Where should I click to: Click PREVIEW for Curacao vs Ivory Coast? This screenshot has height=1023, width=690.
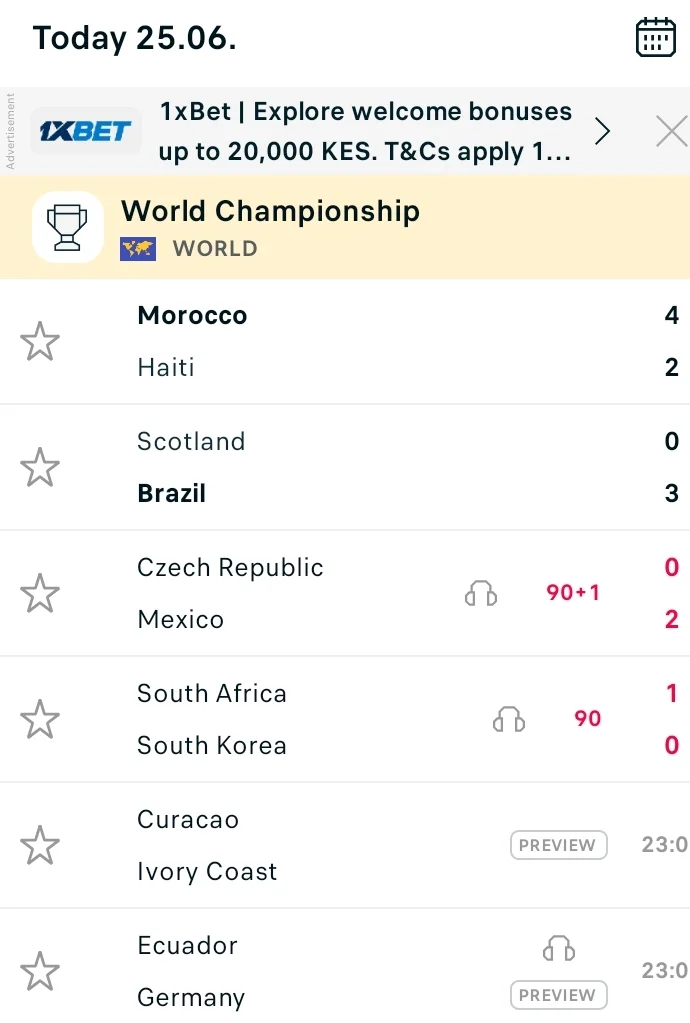point(559,845)
